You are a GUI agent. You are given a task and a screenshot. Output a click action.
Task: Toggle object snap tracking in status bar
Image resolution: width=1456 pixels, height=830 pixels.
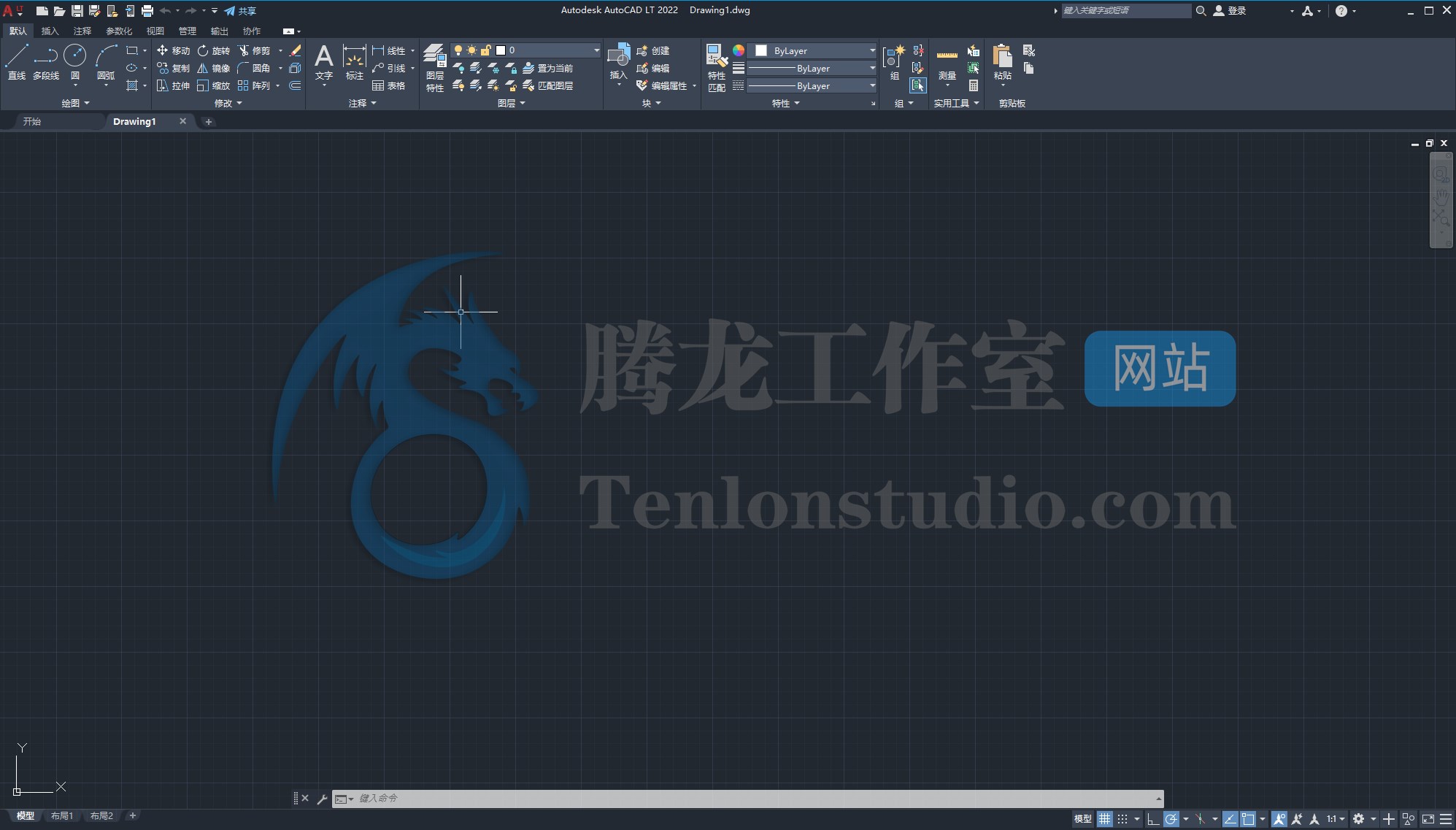click(1230, 819)
